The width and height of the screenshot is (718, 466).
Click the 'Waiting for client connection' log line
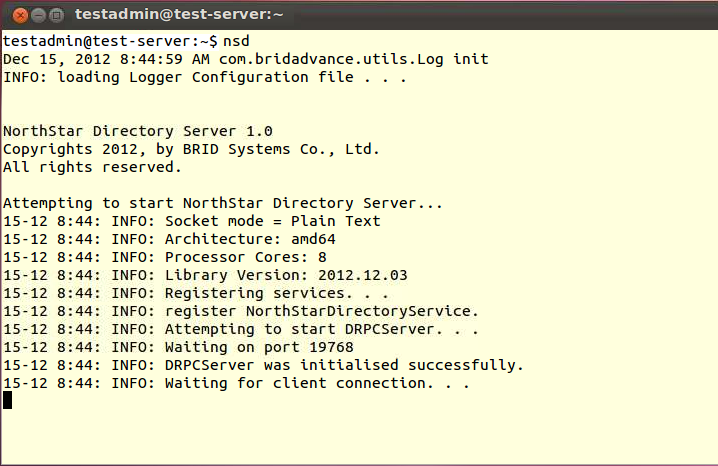pos(236,383)
